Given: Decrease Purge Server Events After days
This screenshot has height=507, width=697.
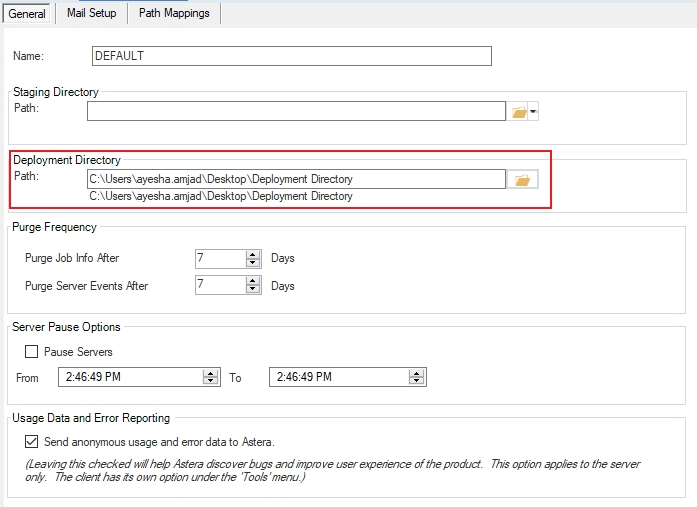Looking at the screenshot, I should 253,290.
